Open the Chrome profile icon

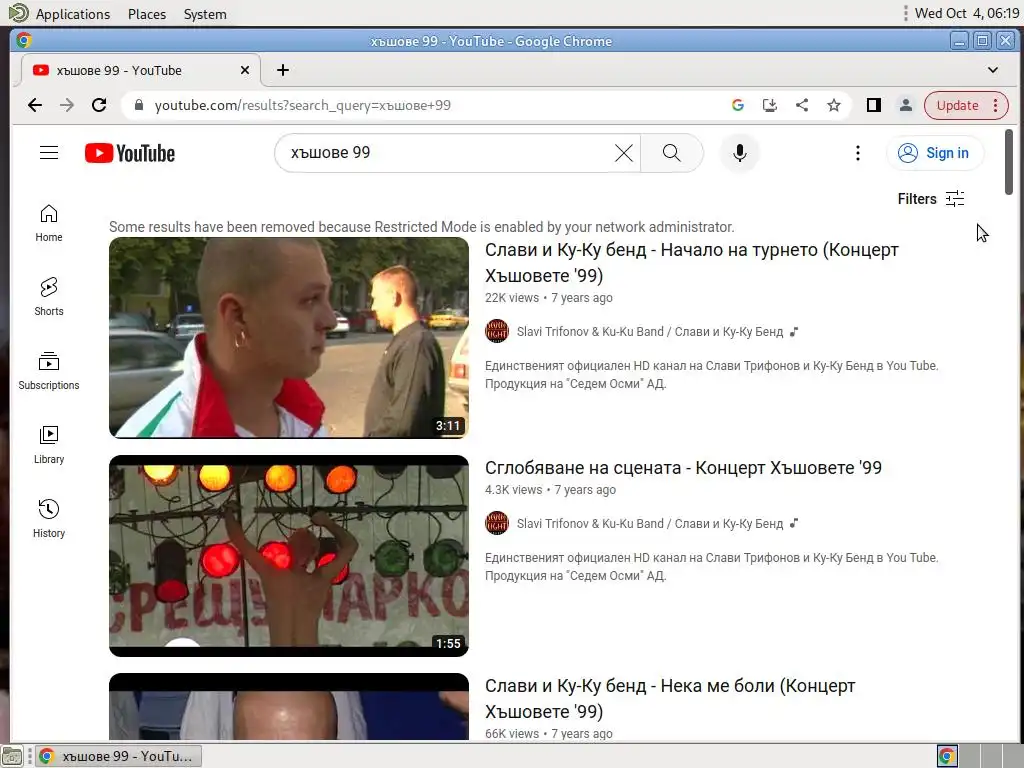906,105
